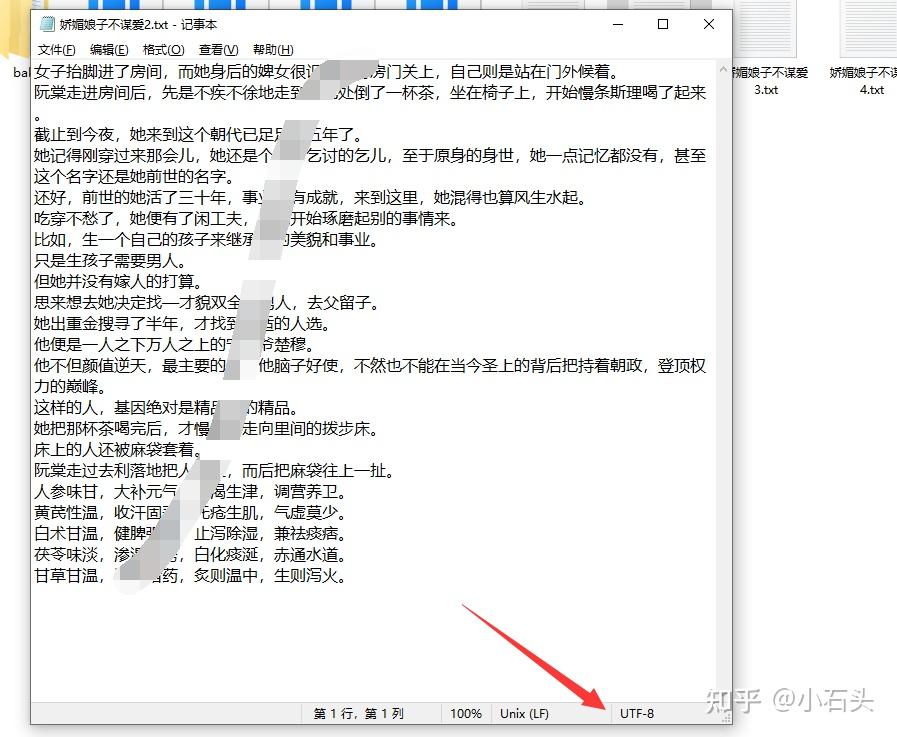Click the line starting 吃穿不愁了
The width and height of the screenshot is (897, 737).
click(x=246, y=219)
